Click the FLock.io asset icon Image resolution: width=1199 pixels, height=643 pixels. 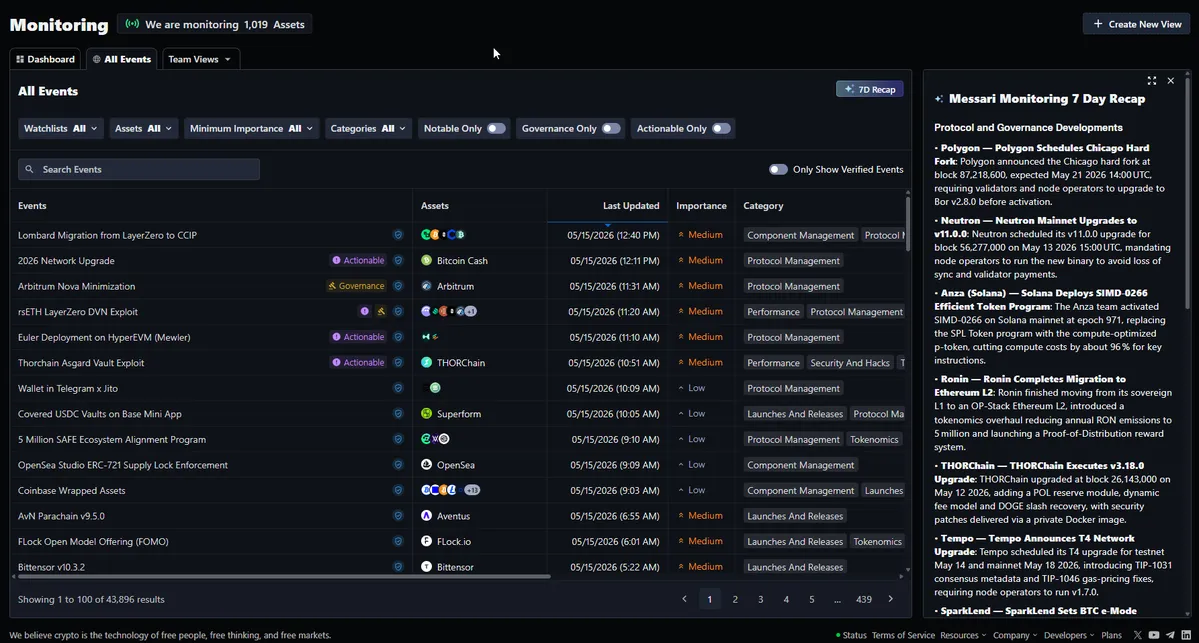(427, 541)
